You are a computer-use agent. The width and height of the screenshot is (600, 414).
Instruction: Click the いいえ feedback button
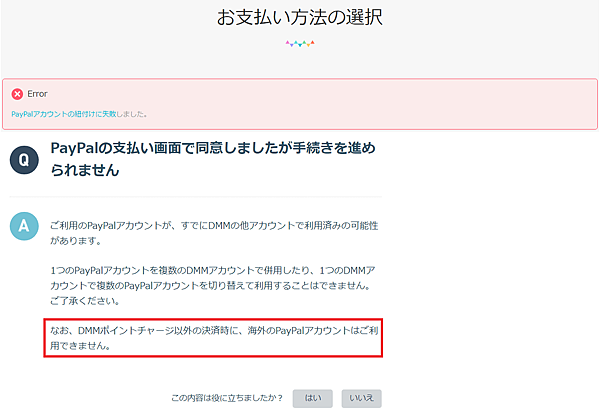pos(362,398)
